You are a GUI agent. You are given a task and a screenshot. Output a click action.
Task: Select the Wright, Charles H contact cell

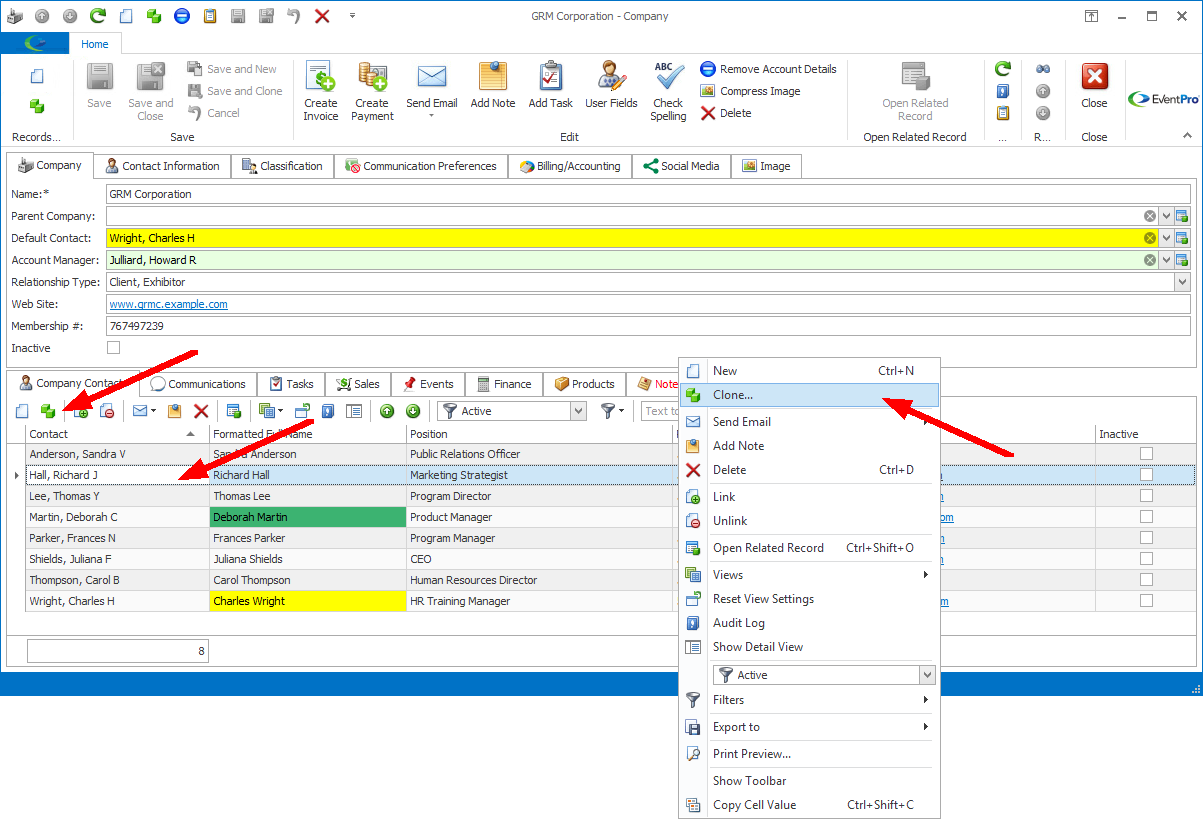[117, 601]
